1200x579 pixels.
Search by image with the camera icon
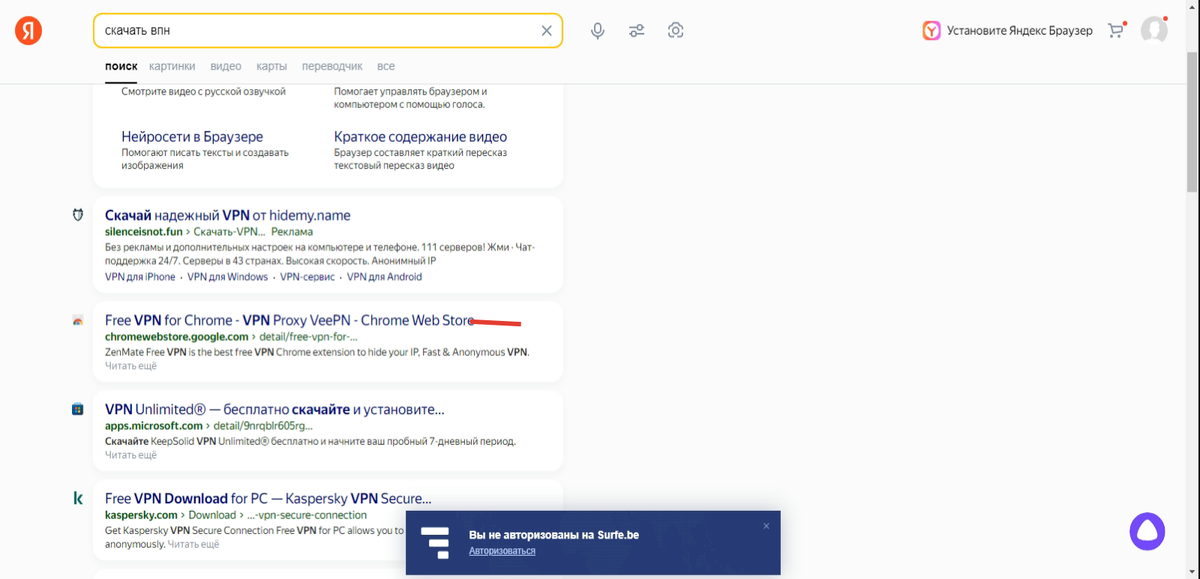675,31
